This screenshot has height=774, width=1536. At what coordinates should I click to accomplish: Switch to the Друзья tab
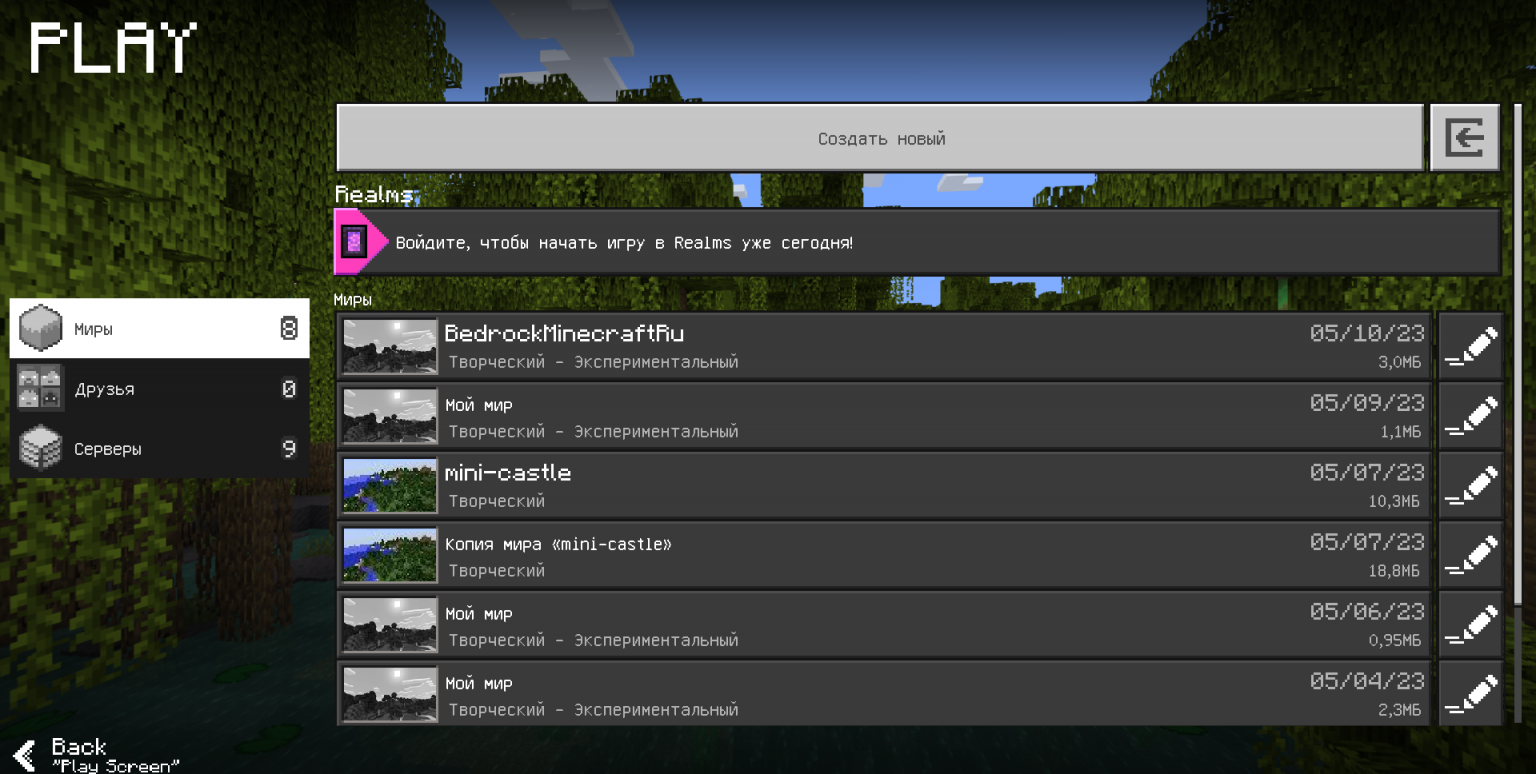tap(159, 388)
